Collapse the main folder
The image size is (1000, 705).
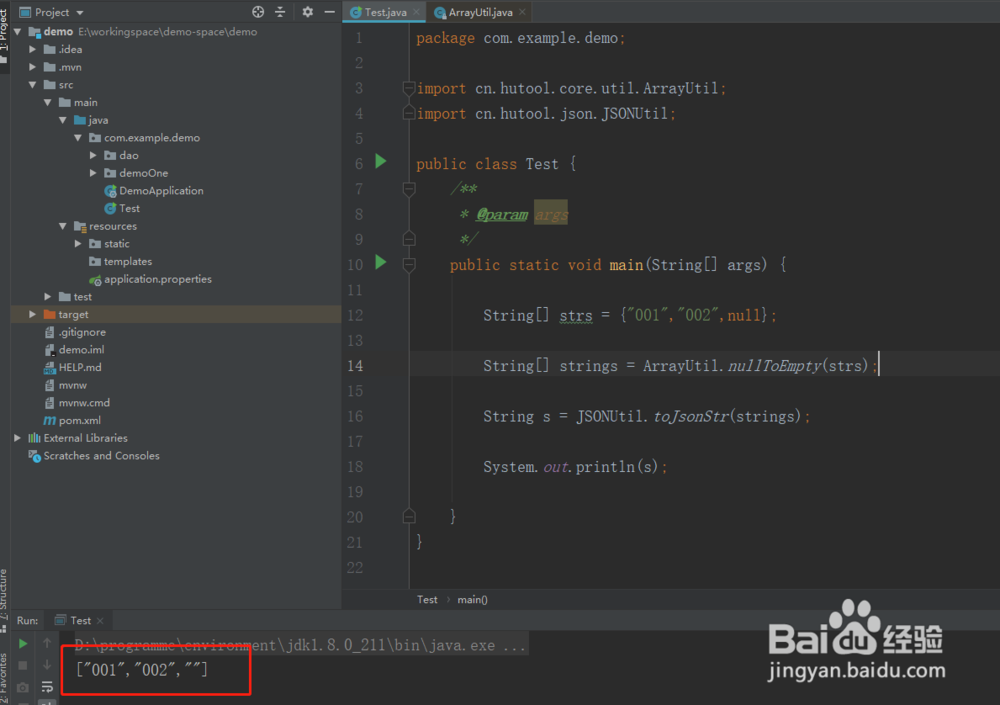pos(48,102)
